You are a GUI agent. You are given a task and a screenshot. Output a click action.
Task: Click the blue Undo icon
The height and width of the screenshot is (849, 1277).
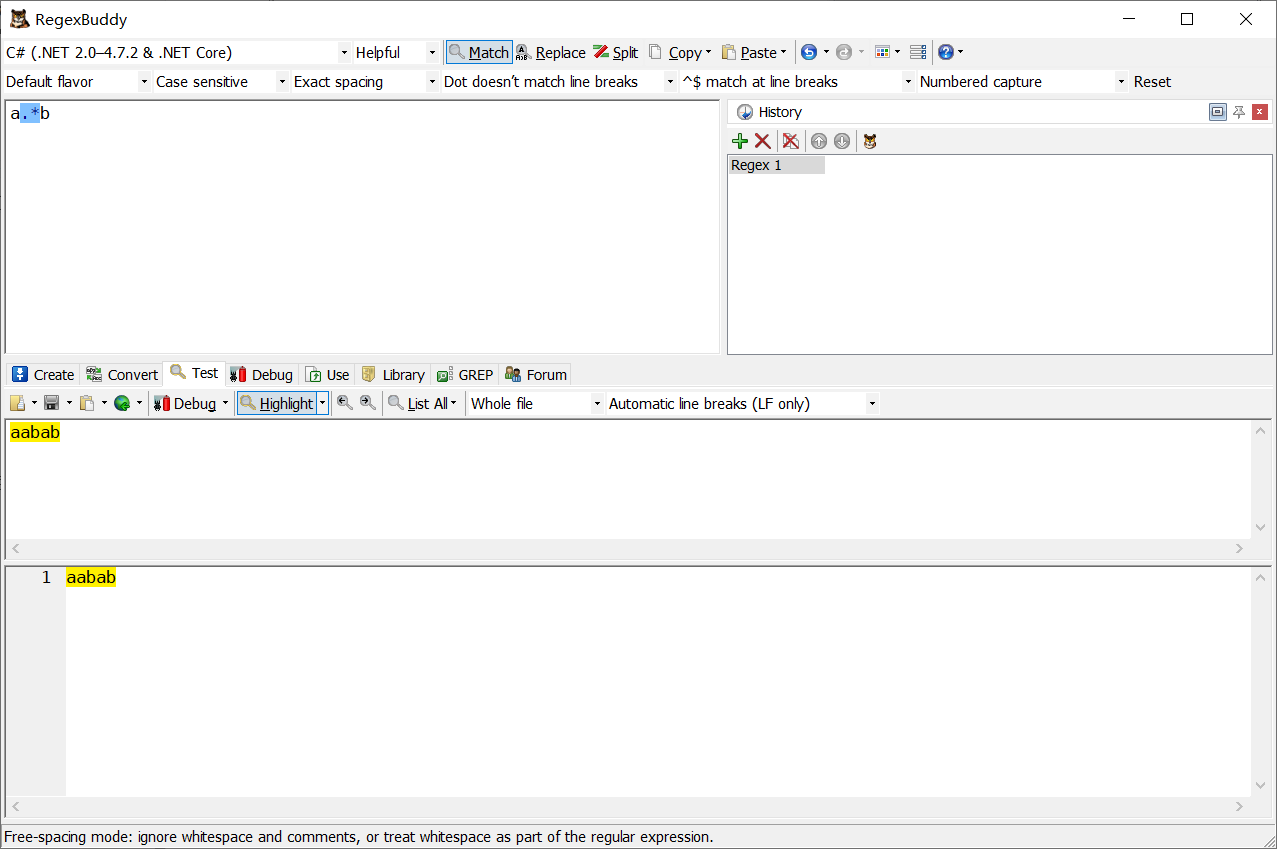pyautogui.click(x=809, y=52)
